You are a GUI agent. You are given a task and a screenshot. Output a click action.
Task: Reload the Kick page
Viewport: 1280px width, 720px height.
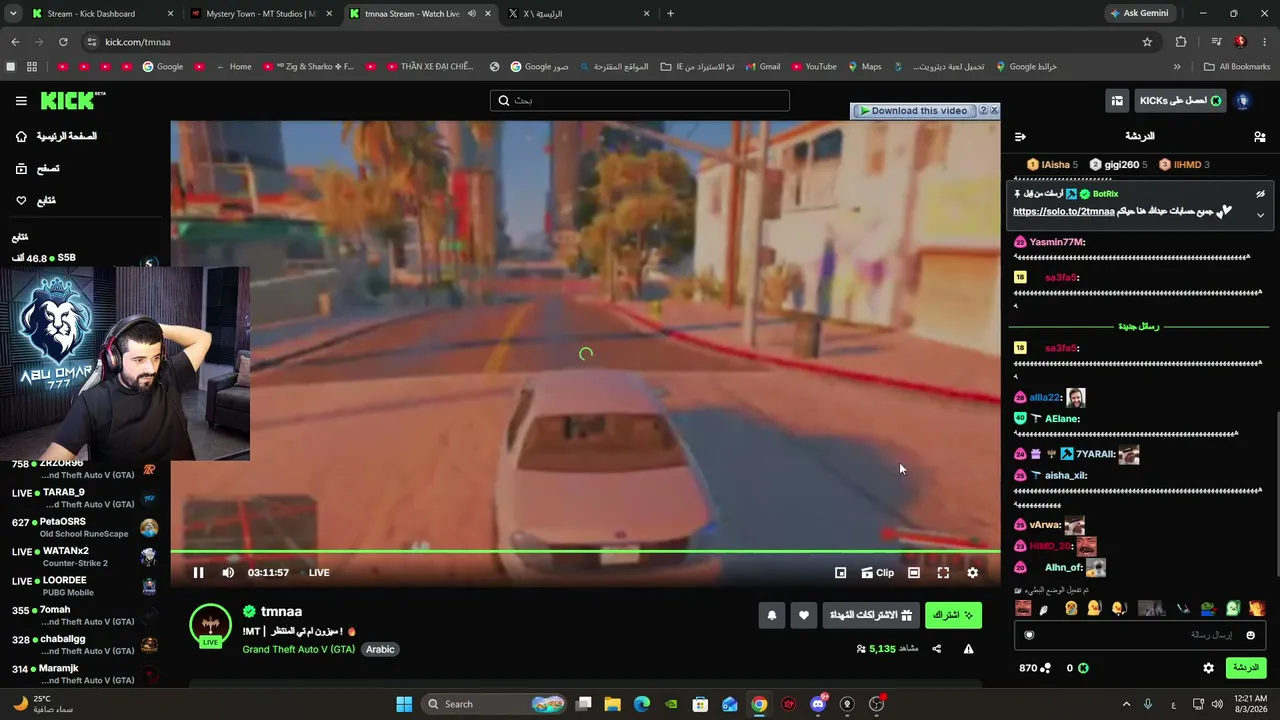(63, 42)
